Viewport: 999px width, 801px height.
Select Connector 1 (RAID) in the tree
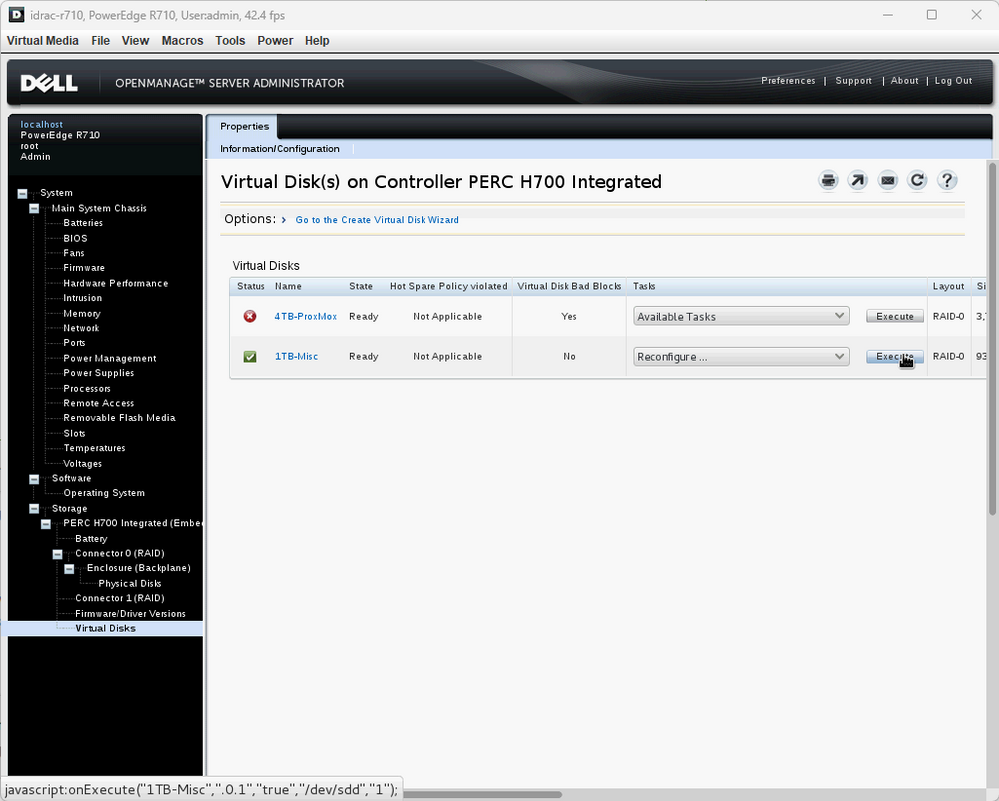(120, 598)
